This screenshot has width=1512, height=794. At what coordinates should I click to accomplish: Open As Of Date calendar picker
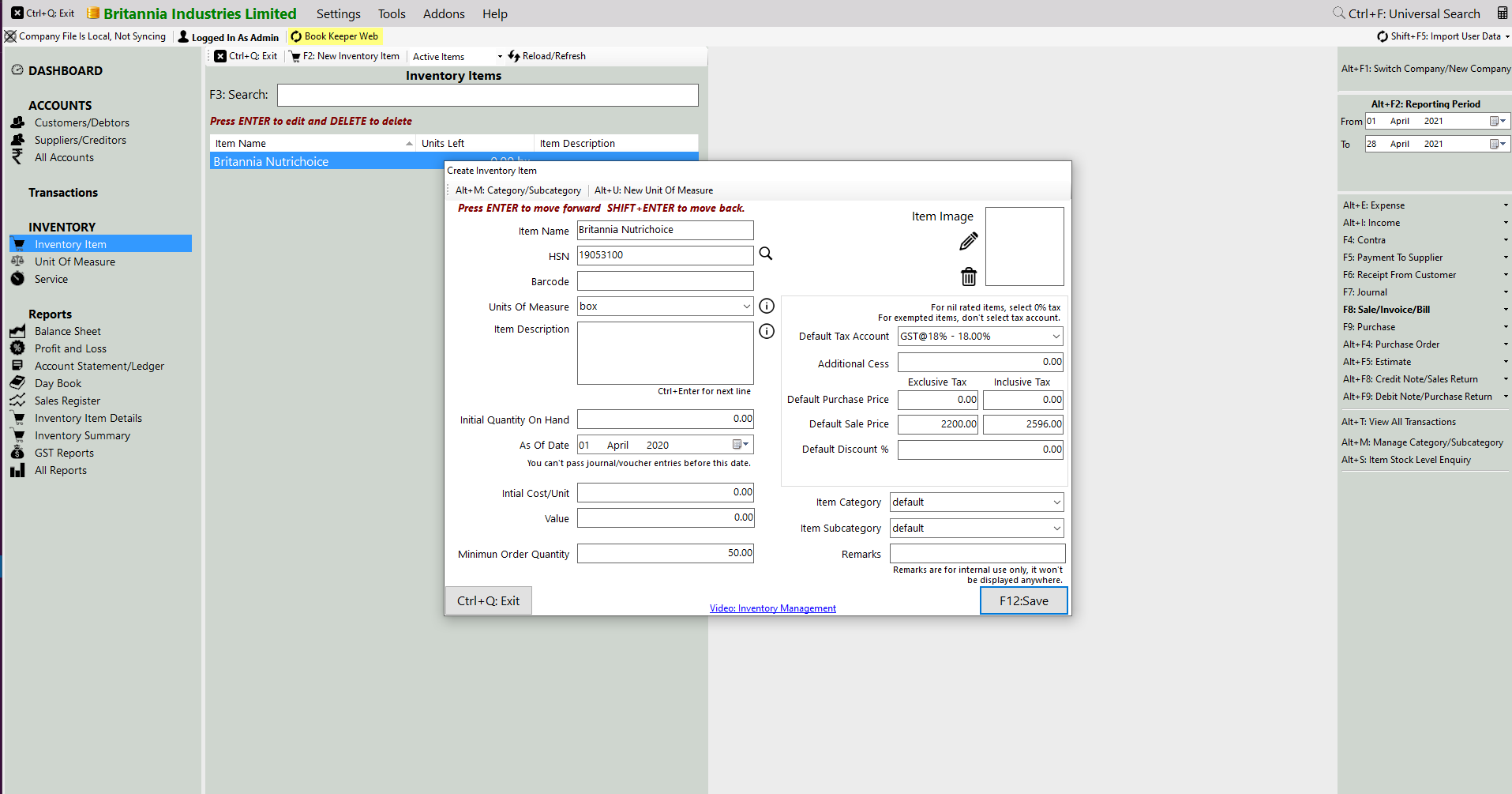(x=741, y=445)
